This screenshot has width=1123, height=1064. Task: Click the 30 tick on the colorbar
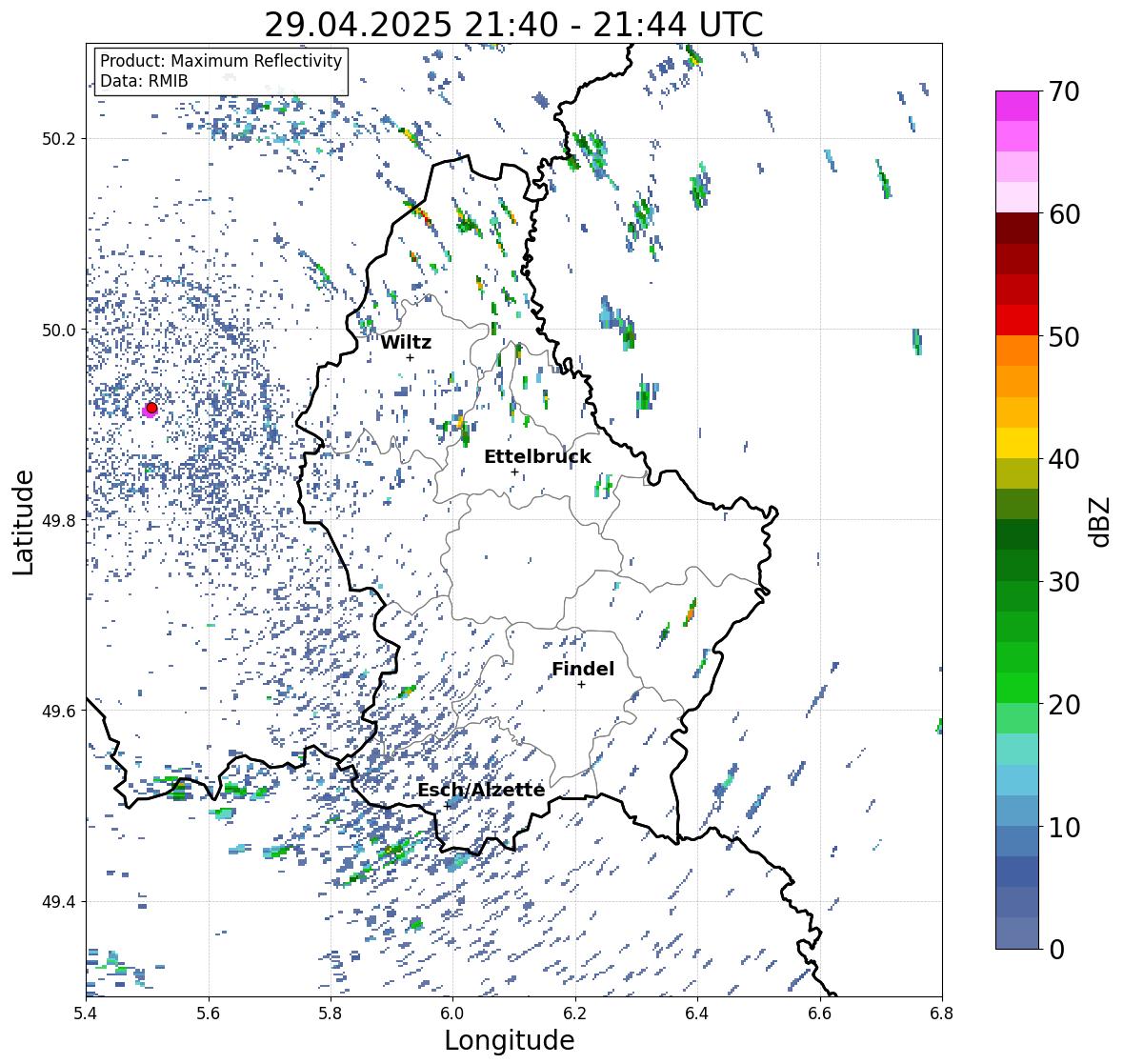coord(1064,581)
